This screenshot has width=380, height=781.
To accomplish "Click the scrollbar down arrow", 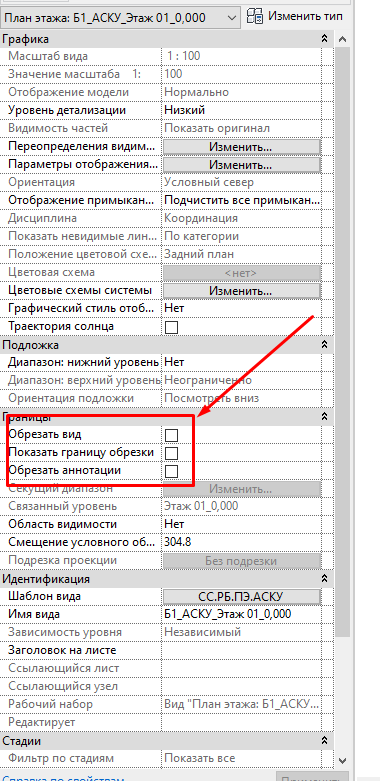I will 342,761.
